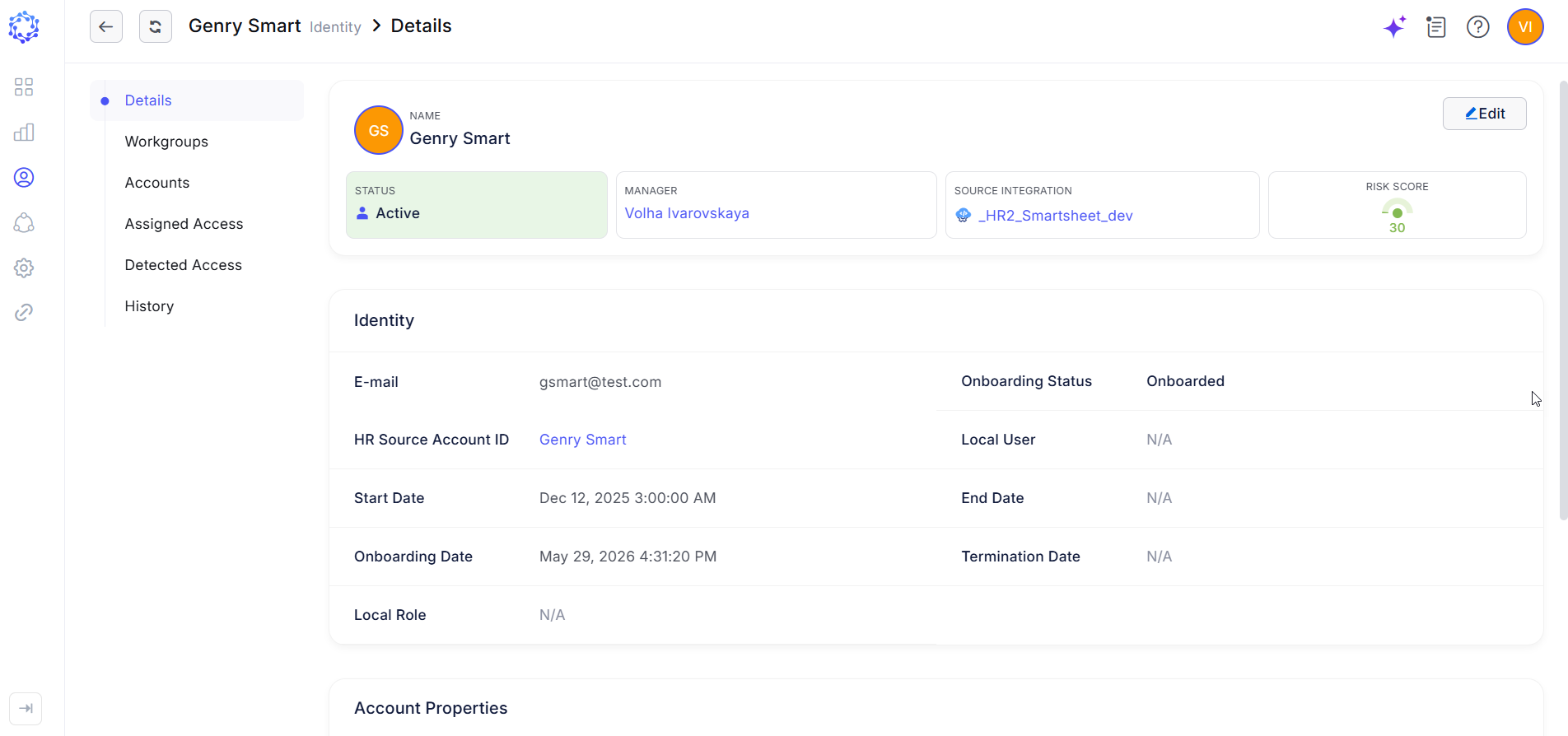Screen dimensions: 1568x736
Task: Open the settings gear icon
Action: [x=24, y=268]
